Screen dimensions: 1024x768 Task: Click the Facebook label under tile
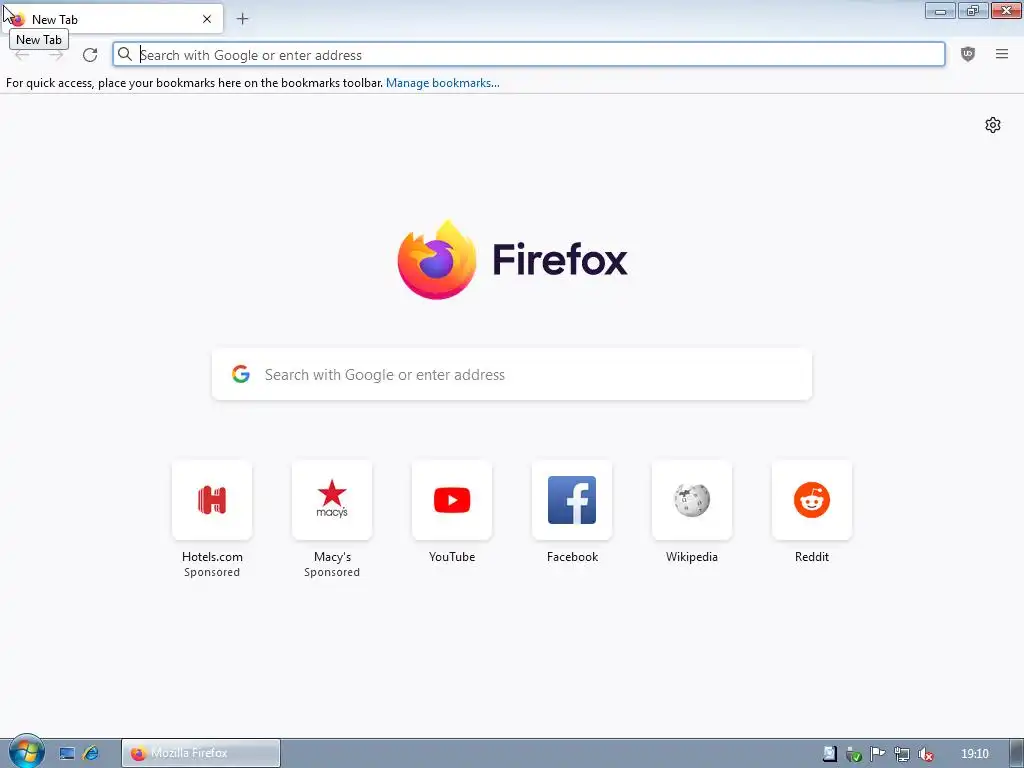[572, 557]
